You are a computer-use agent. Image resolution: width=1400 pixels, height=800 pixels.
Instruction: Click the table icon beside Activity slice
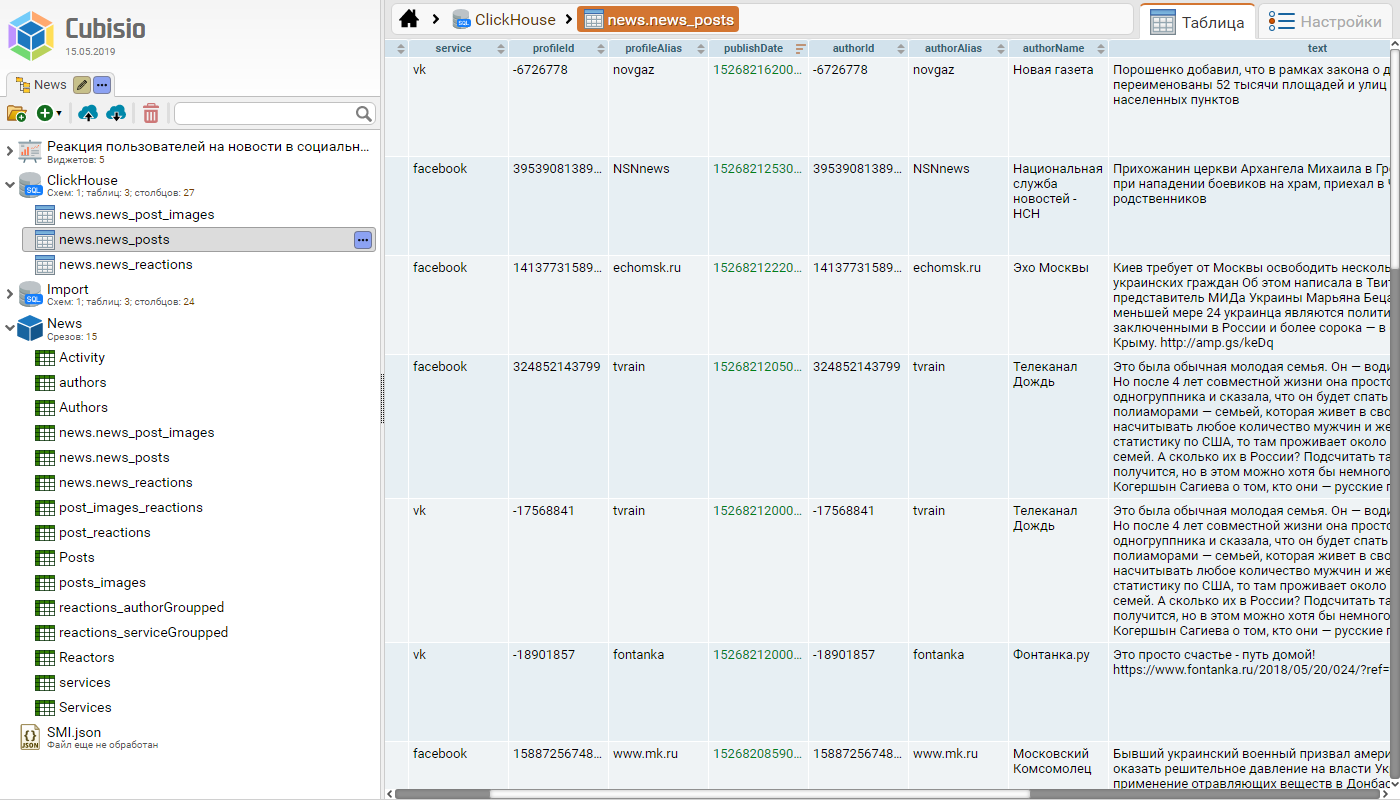pyautogui.click(x=45, y=358)
